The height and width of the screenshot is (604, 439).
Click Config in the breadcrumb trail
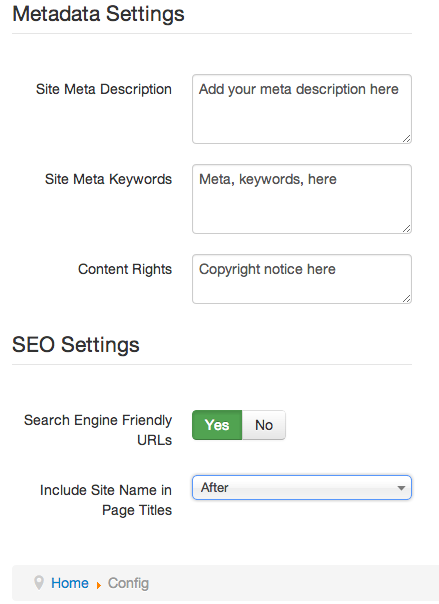(128, 583)
